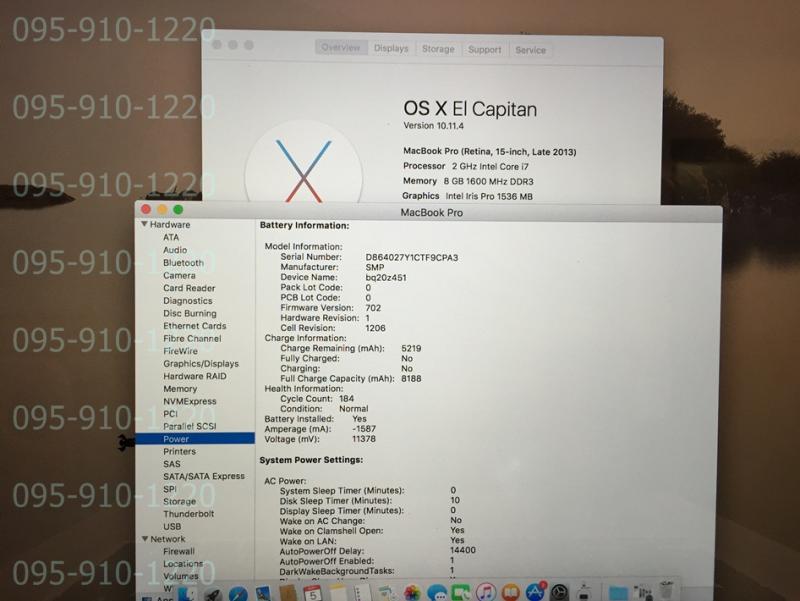Screen dimensions: 800x601
Task: Select Camera in sidebar
Action: pyautogui.click(x=179, y=275)
